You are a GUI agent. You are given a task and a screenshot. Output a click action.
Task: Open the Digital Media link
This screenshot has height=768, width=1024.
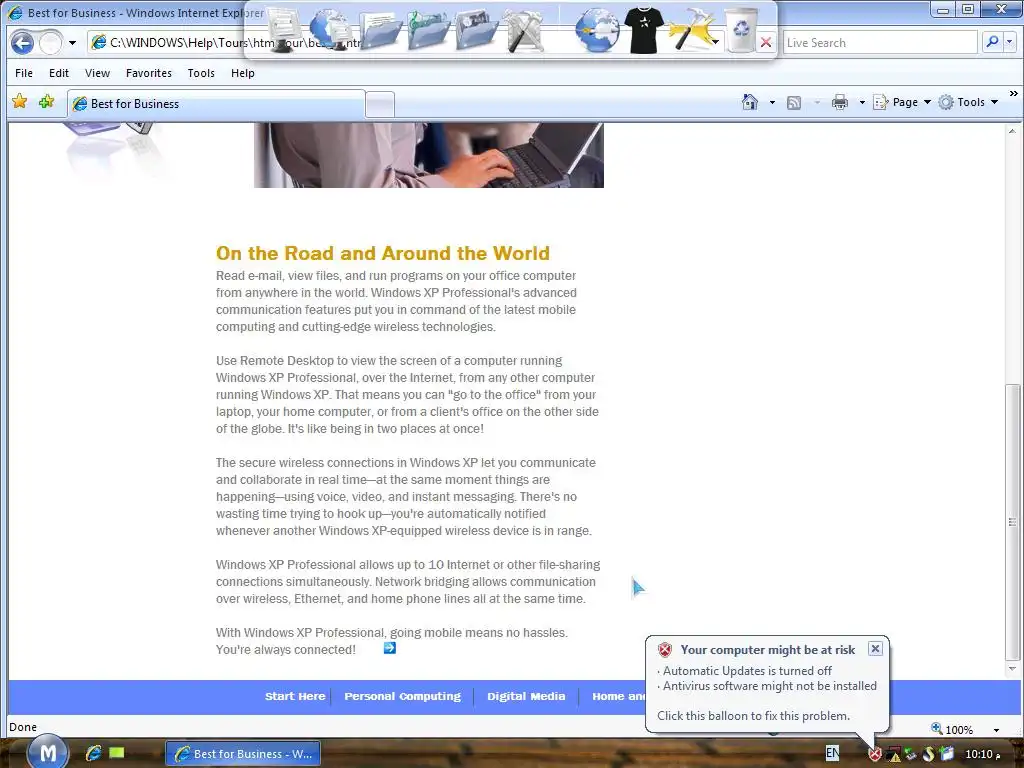[526, 697]
